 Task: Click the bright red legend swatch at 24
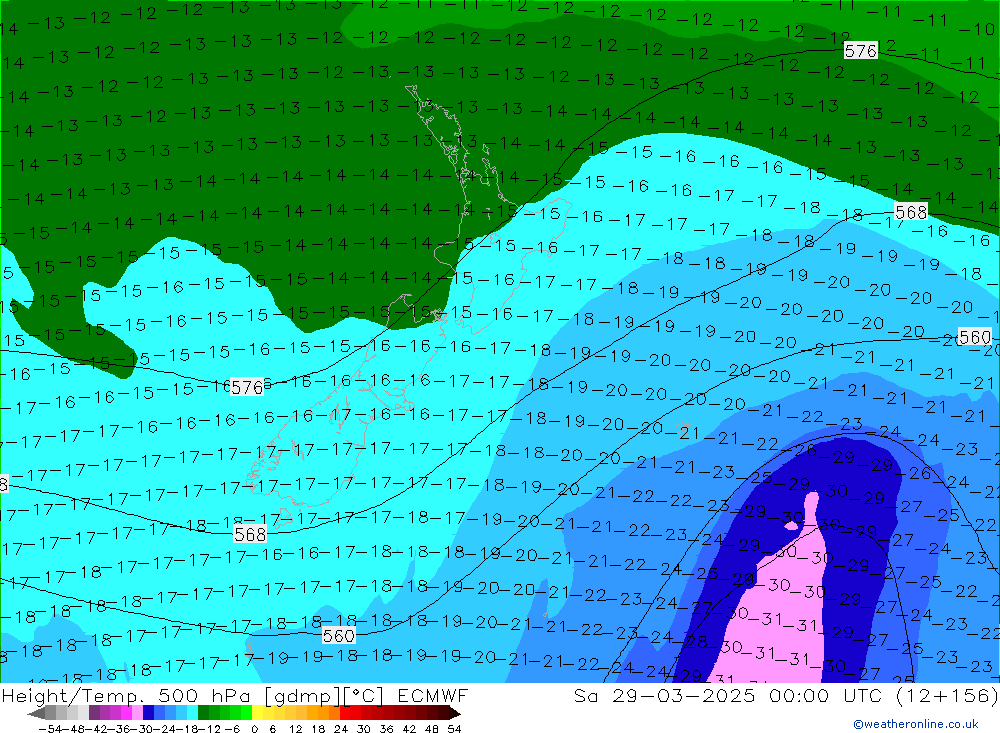[346, 713]
